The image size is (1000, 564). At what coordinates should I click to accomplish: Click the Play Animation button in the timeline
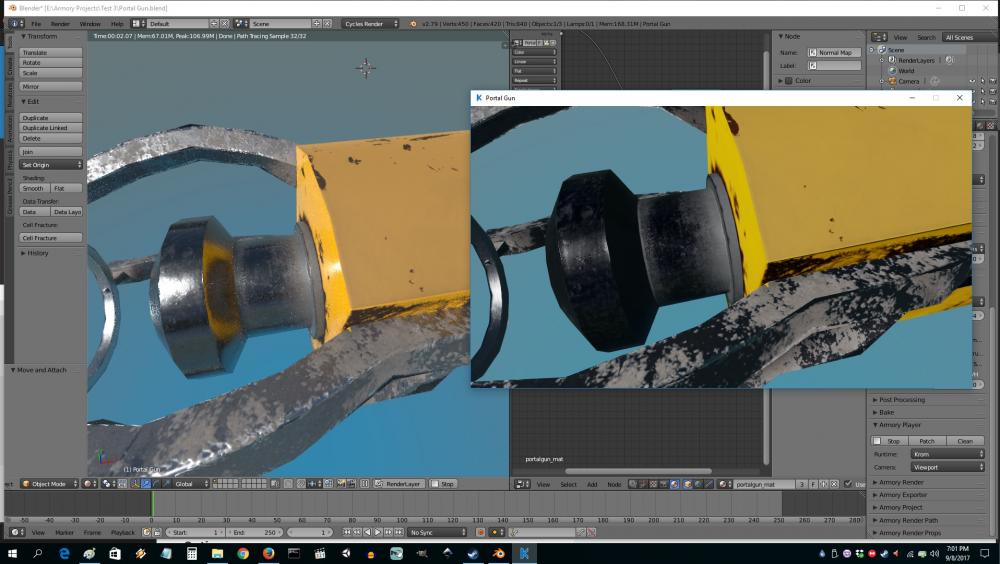(378, 533)
